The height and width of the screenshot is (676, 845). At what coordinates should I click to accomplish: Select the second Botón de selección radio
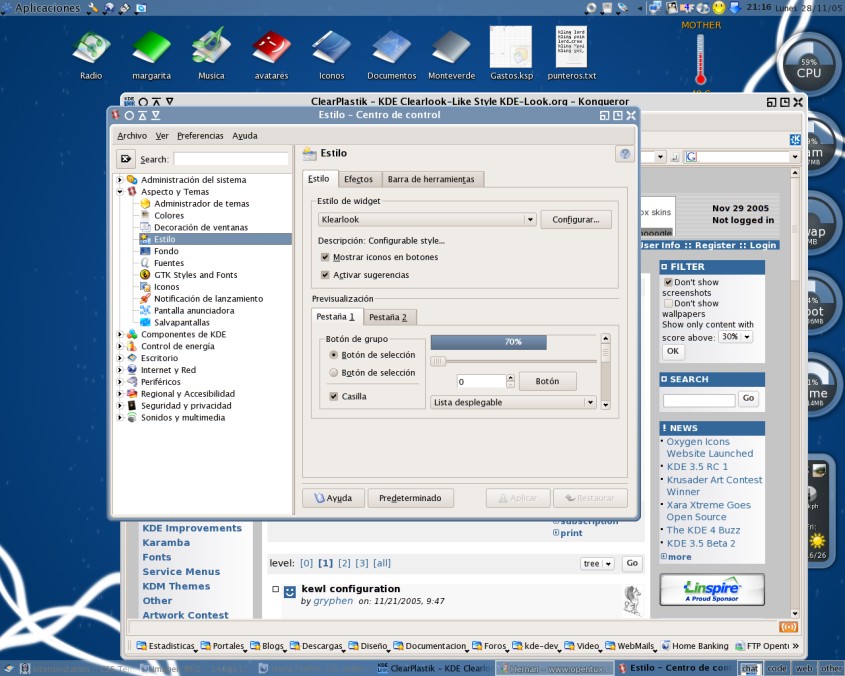tap(334, 373)
